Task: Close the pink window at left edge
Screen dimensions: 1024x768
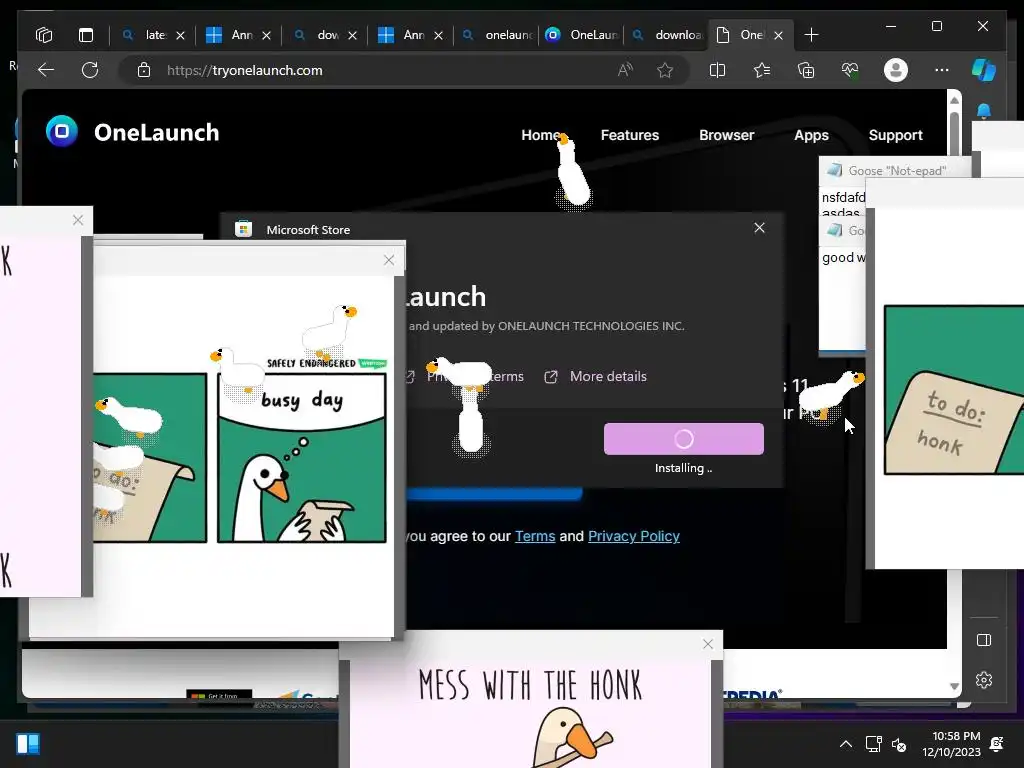Action: point(78,220)
